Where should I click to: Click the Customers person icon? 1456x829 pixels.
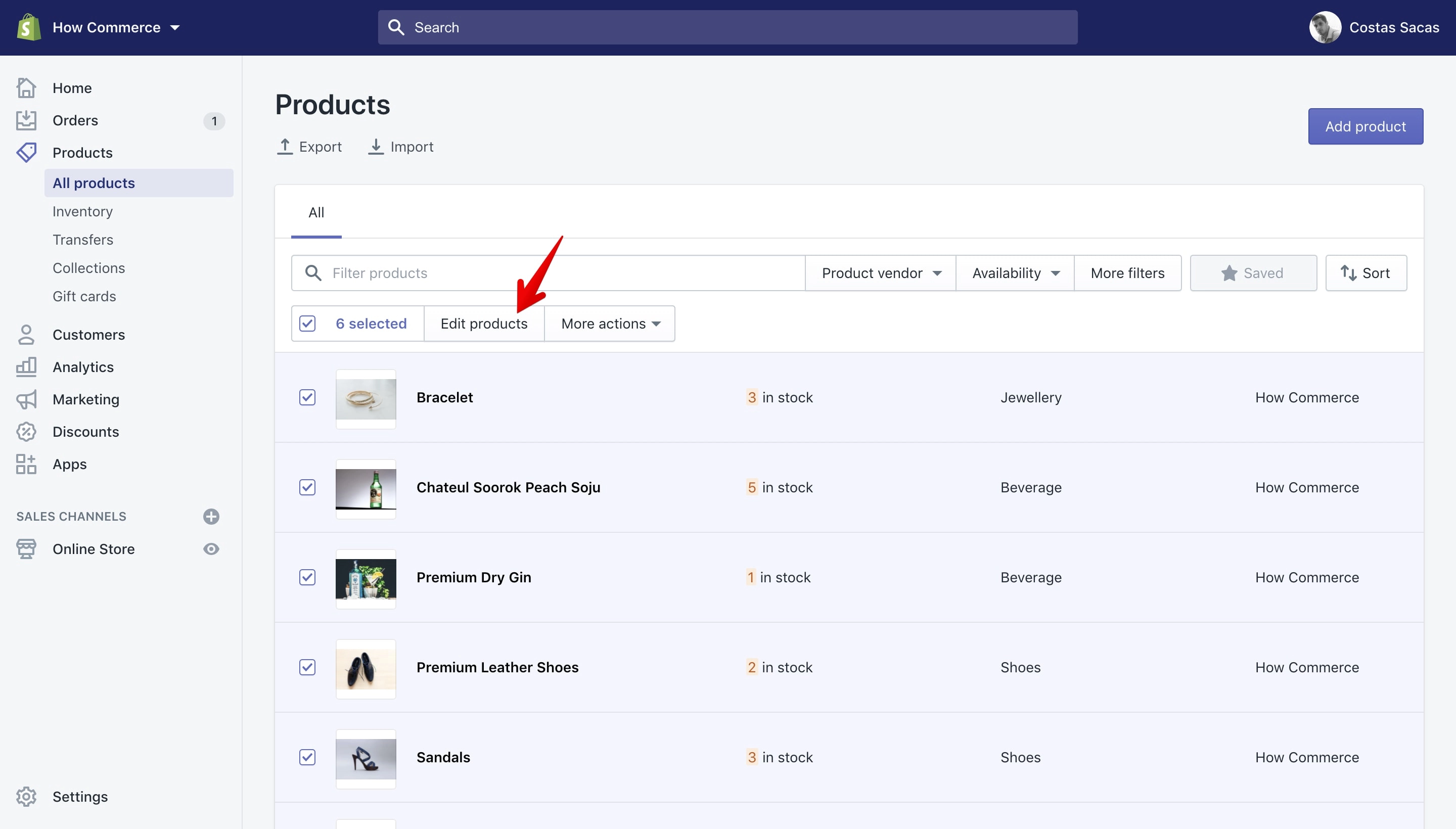(26, 335)
